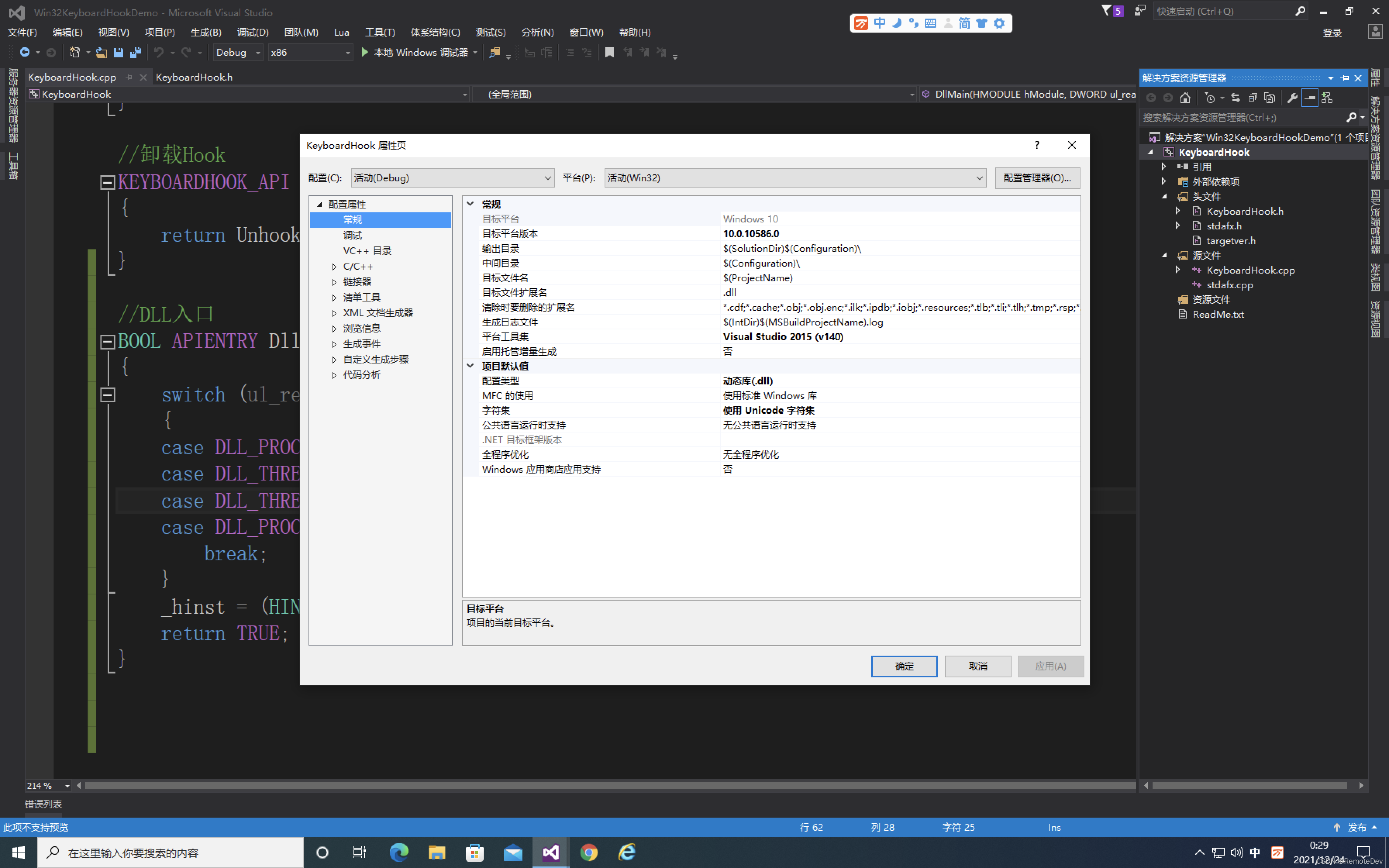Expand the 清单工具 tree node
1389x868 pixels.
(334, 297)
